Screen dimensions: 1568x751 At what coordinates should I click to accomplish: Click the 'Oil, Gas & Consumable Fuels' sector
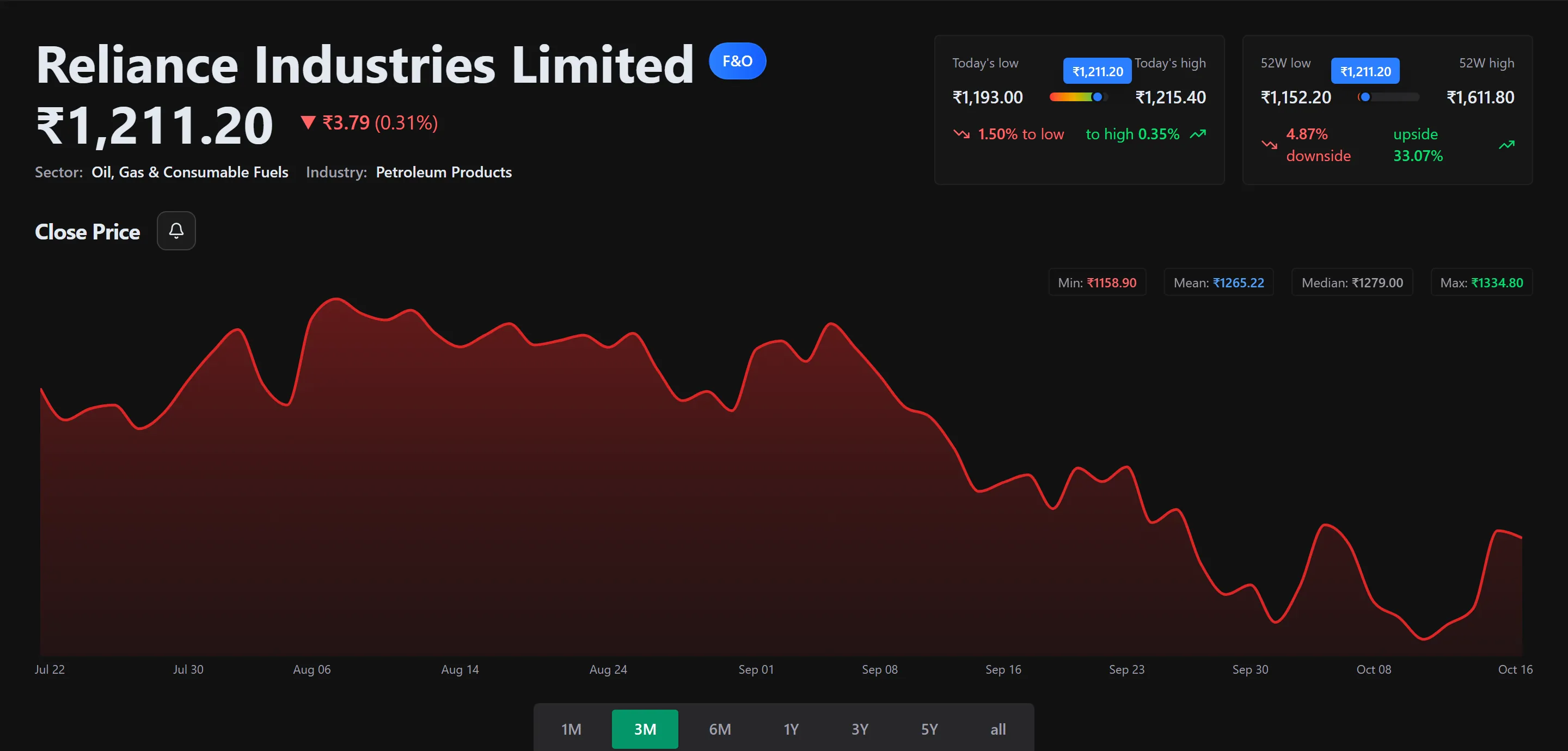point(190,172)
